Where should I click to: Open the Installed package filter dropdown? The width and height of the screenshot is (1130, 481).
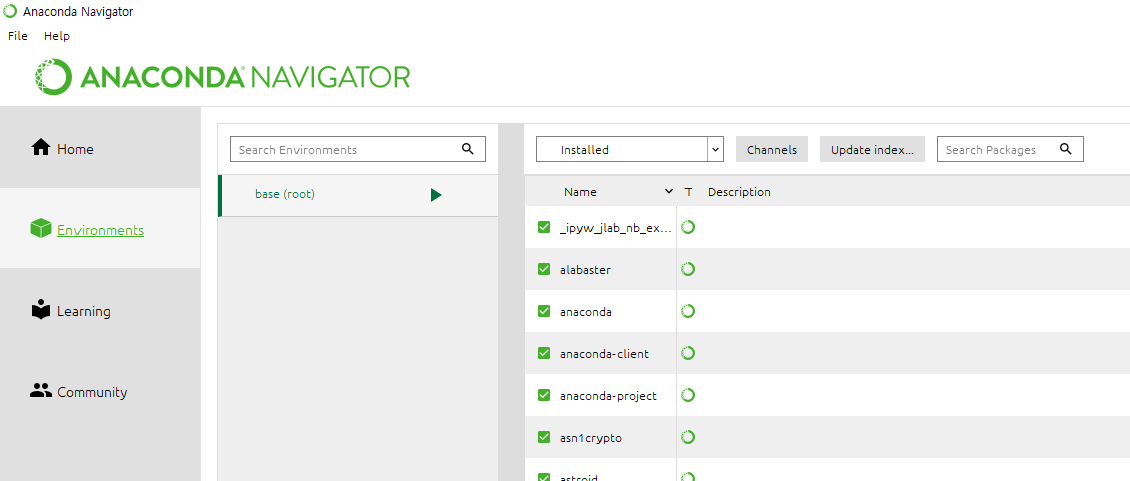coord(630,149)
